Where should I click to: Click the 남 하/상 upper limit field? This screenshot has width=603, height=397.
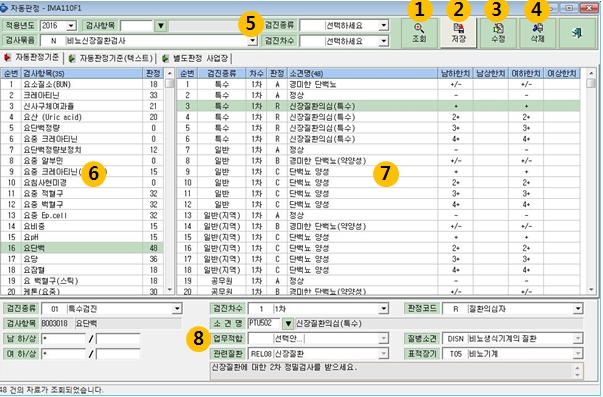point(118,339)
